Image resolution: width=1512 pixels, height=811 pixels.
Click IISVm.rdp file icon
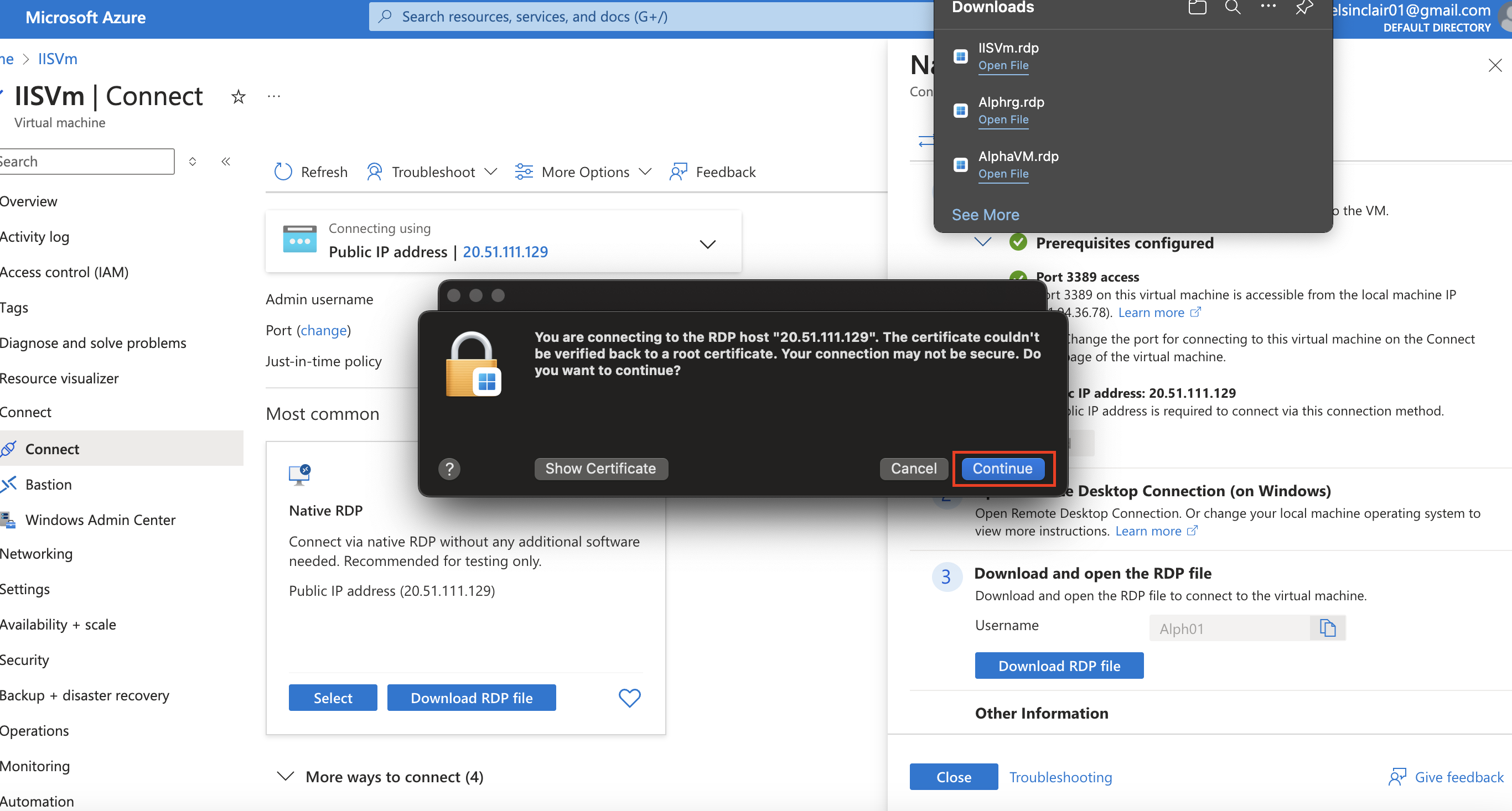point(960,56)
